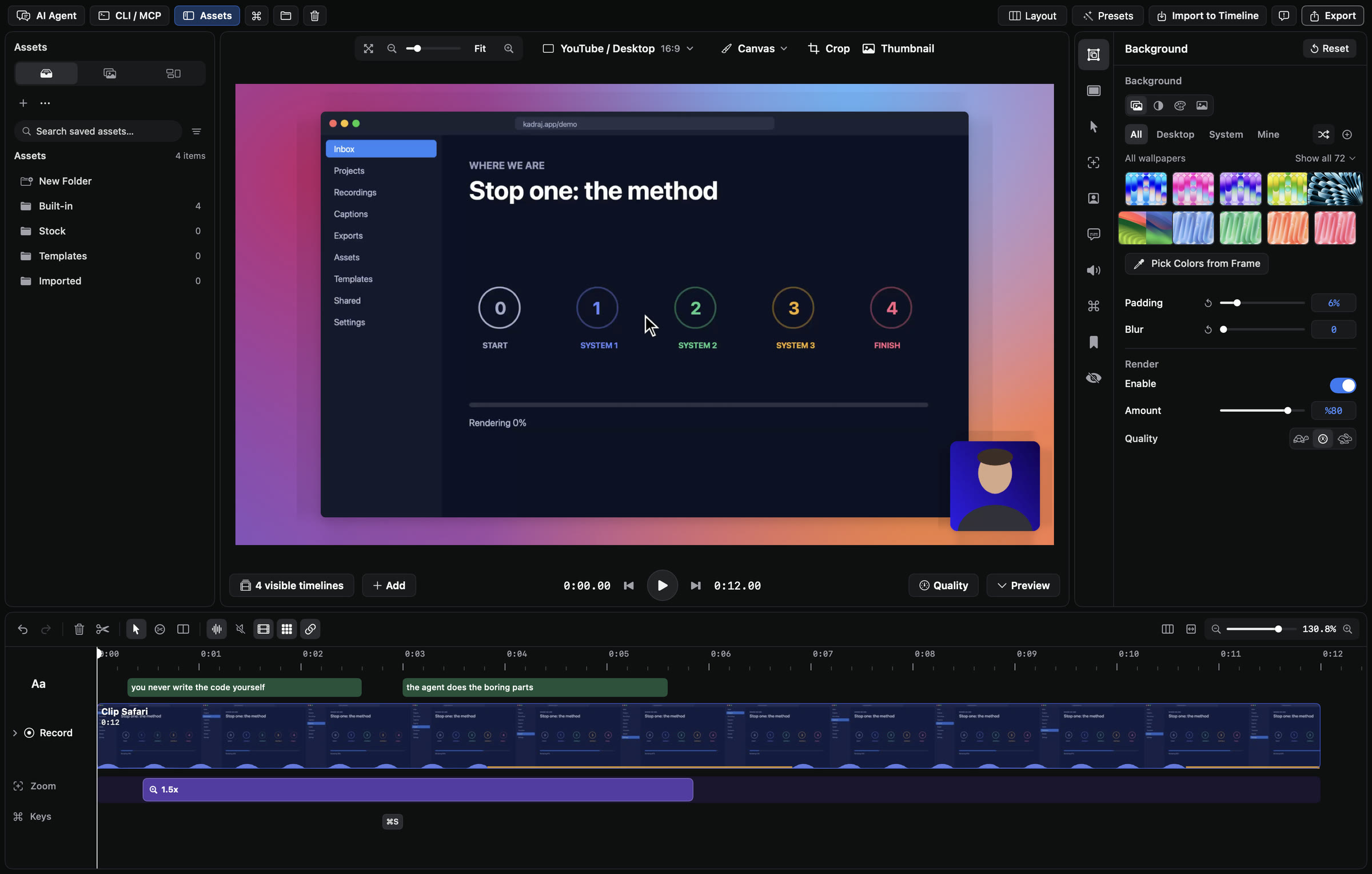The height and width of the screenshot is (874, 1372).
Task: Expand the Record track chevron
Action: (15, 733)
